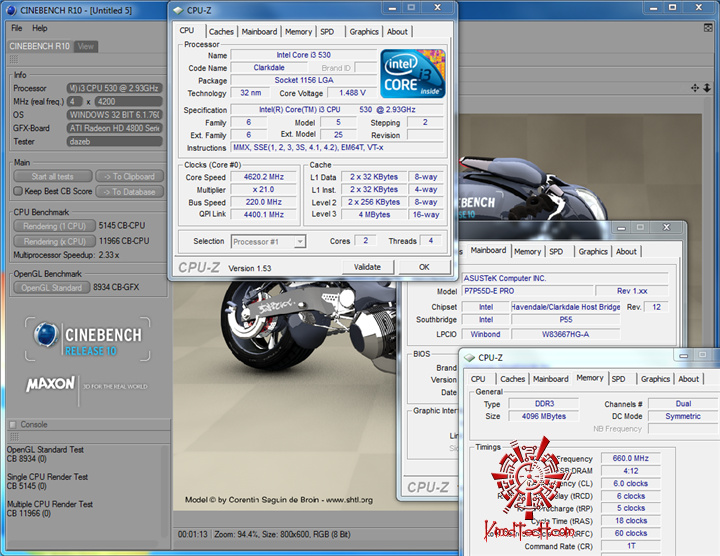Open the Processor #1 selection dropdown
720x556 pixels.
pyautogui.click(x=300, y=241)
